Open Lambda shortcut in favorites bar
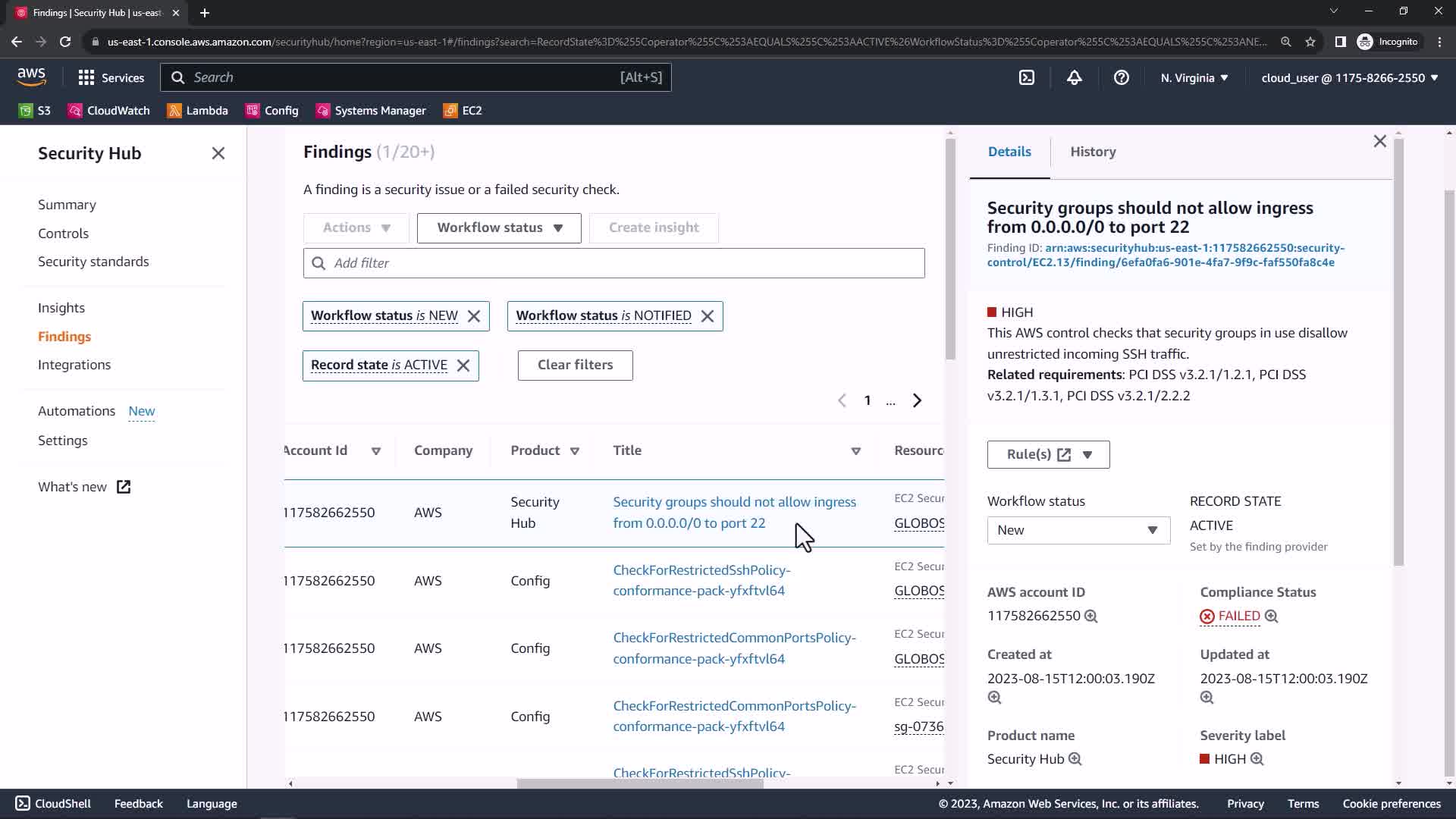This screenshot has height=819, width=1456. [x=198, y=111]
